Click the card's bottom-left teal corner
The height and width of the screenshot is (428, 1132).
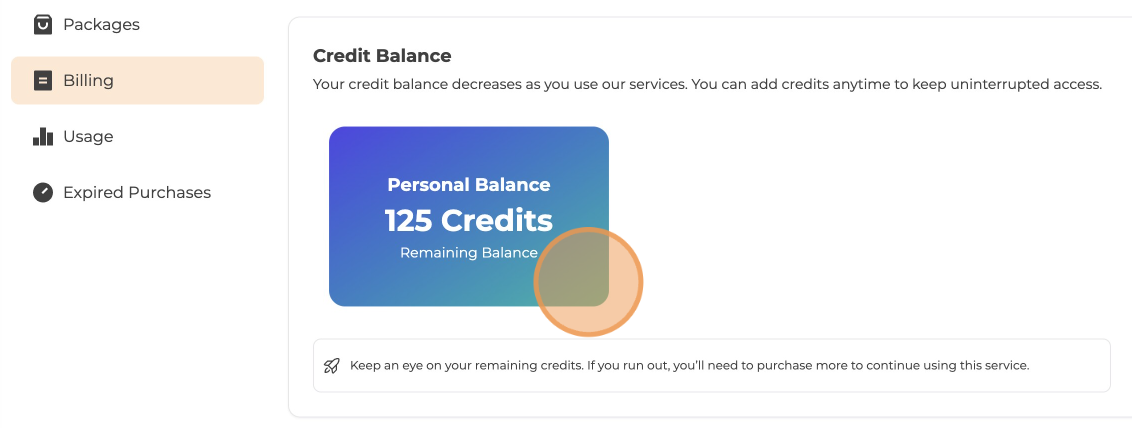[343, 293]
